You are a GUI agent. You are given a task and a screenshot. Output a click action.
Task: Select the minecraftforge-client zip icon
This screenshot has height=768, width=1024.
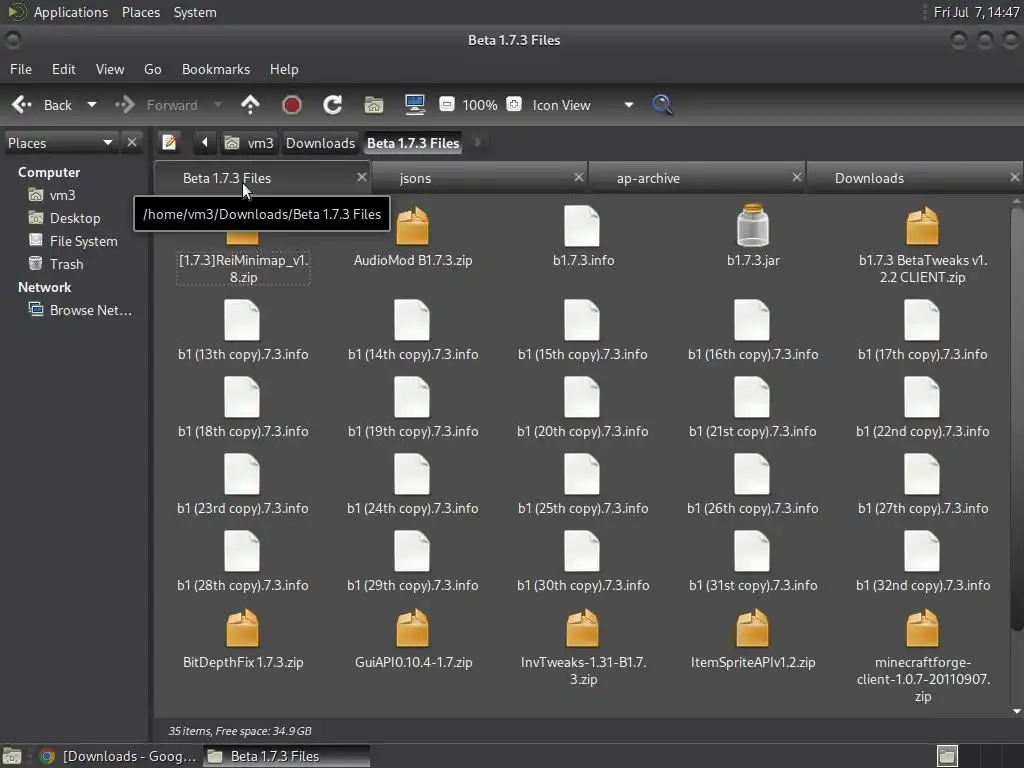point(922,628)
